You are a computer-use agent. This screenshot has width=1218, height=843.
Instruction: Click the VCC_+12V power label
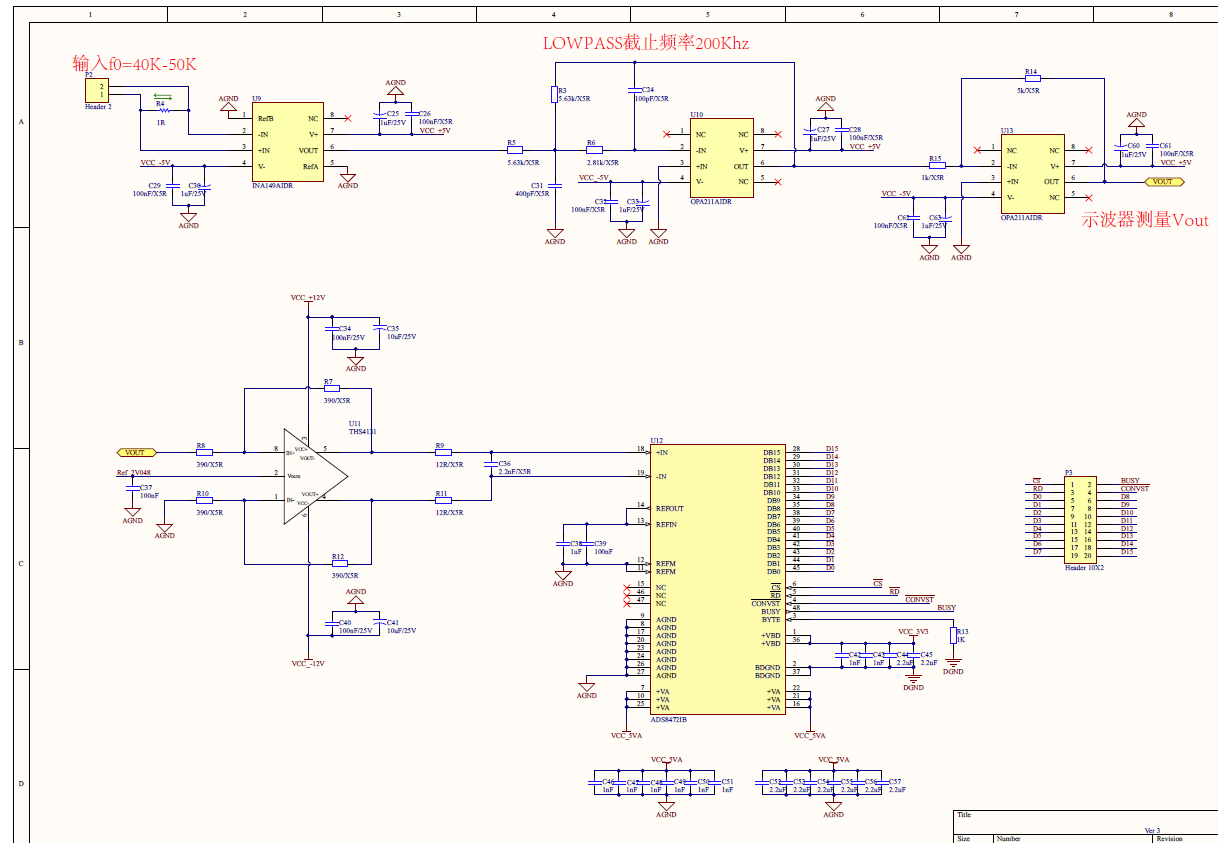pyautogui.click(x=307, y=298)
